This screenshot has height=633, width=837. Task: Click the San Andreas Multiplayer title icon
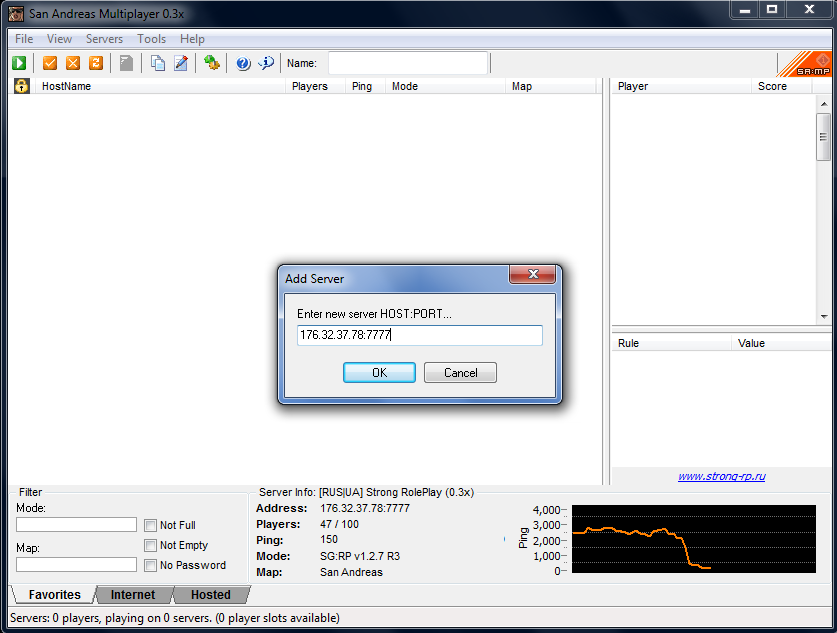coord(15,14)
